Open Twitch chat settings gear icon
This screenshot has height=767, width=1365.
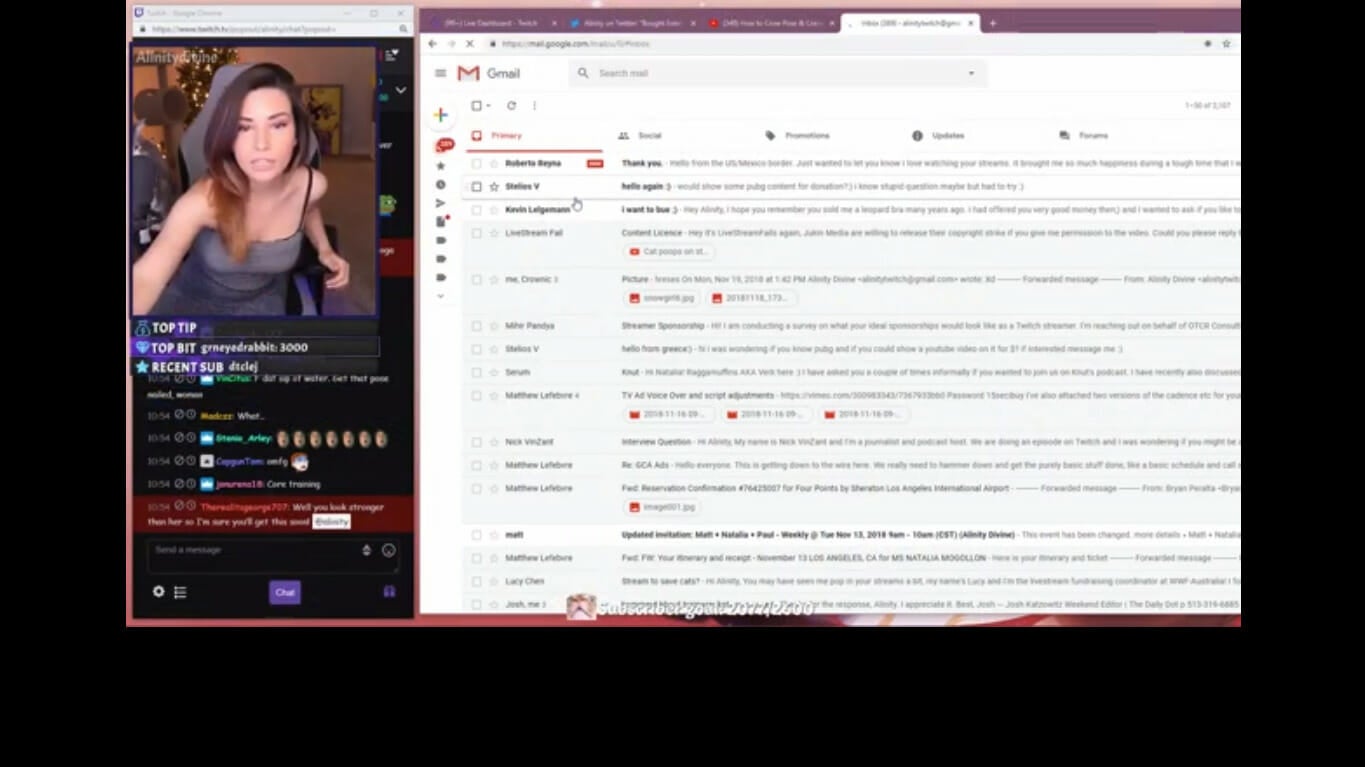(x=158, y=592)
